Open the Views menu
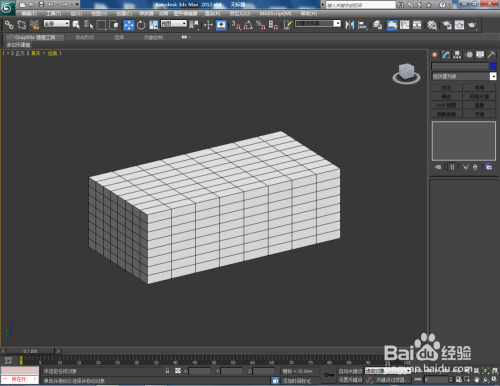 tap(99, 14)
